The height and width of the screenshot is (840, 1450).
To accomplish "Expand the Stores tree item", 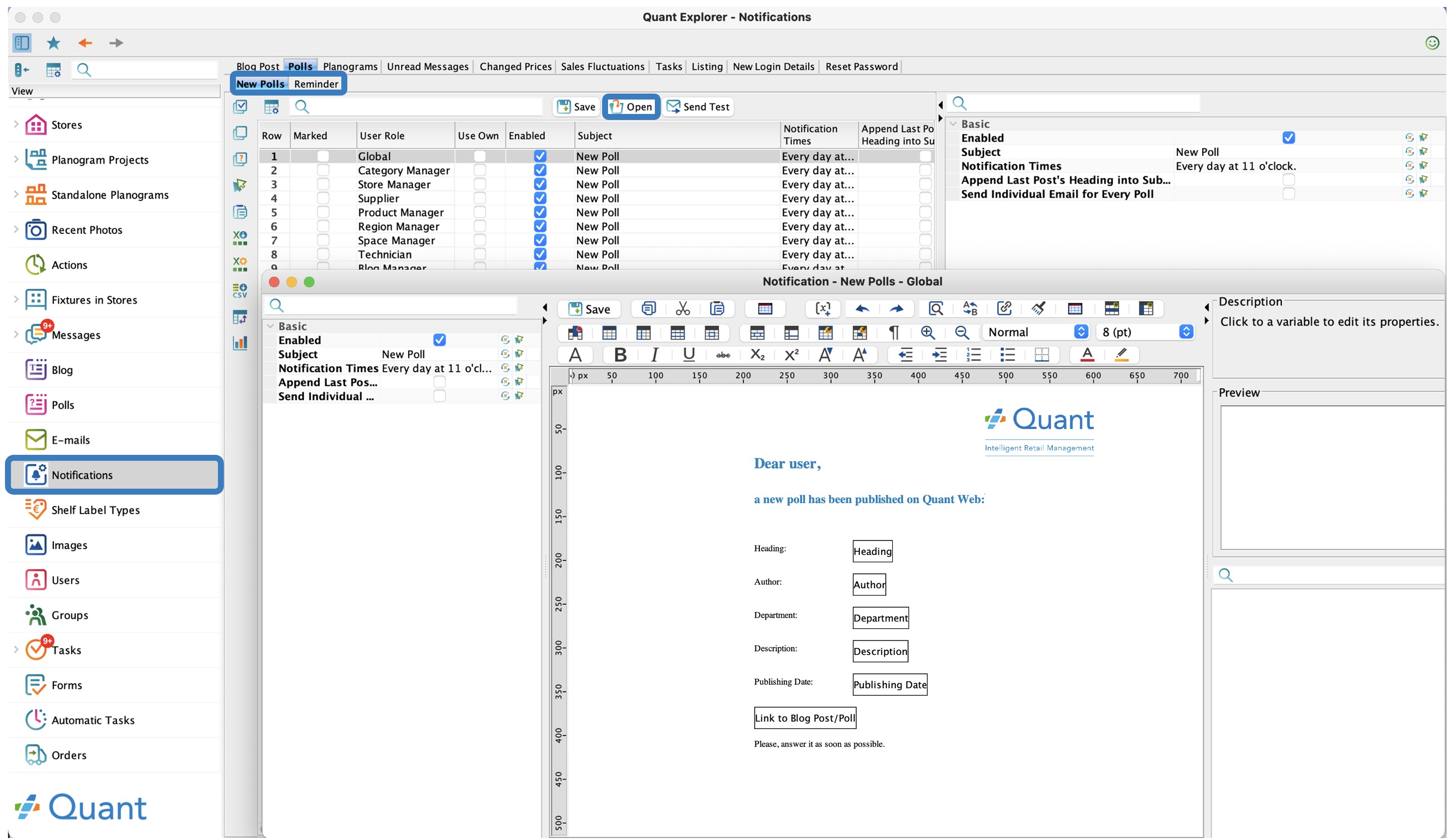I will point(16,124).
